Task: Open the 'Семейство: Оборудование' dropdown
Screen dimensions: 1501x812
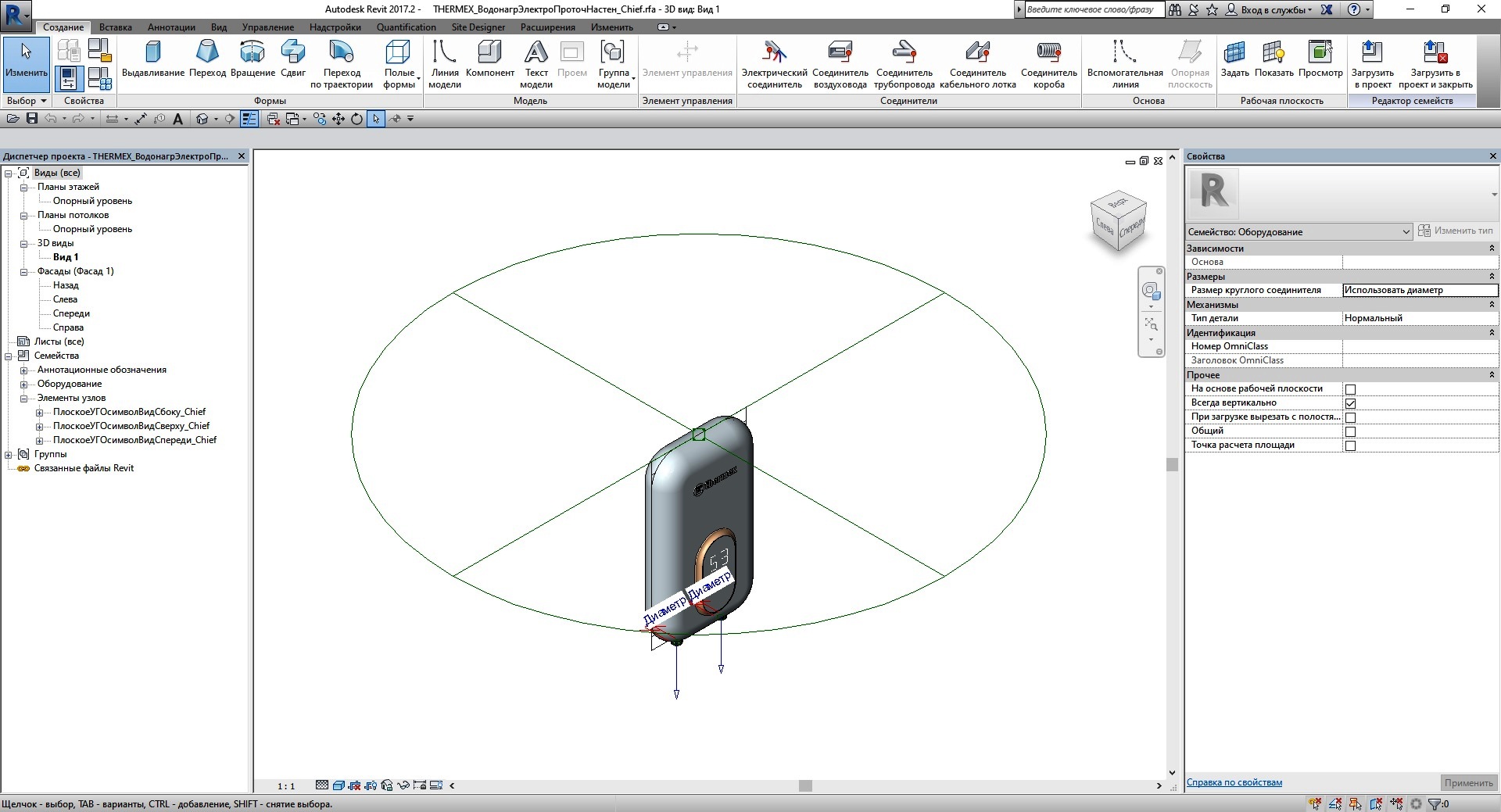Action: tap(1299, 232)
